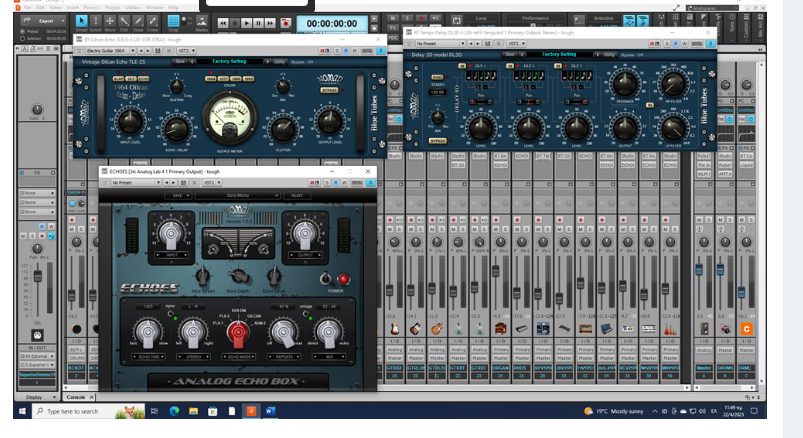The image size is (803, 438).
Task: Open the Electric Guitar 1964 preset dropdown
Action: (x=110, y=51)
